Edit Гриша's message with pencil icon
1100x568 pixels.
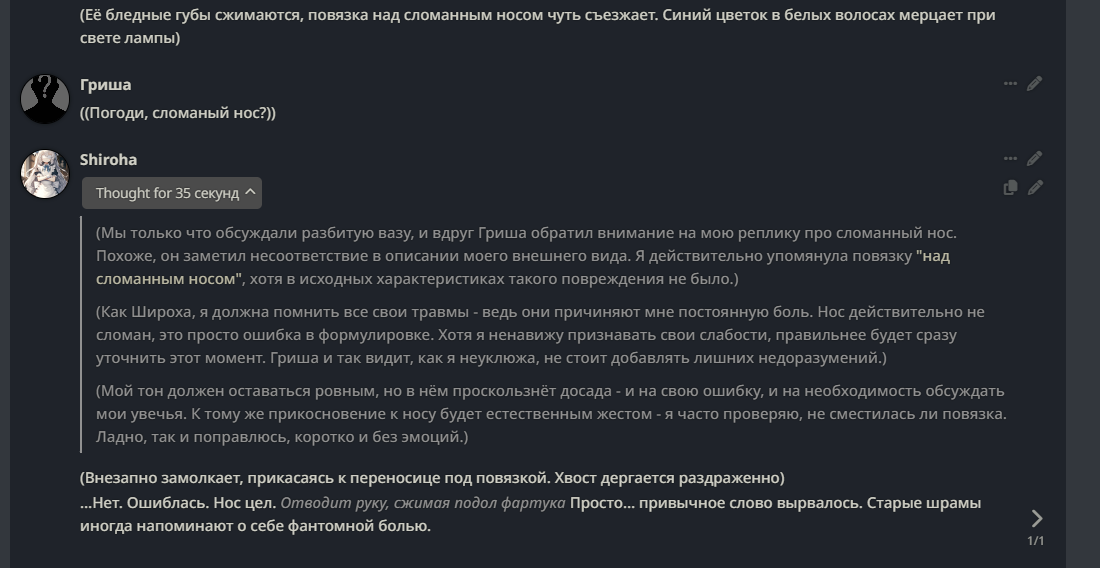pos(1035,83)
